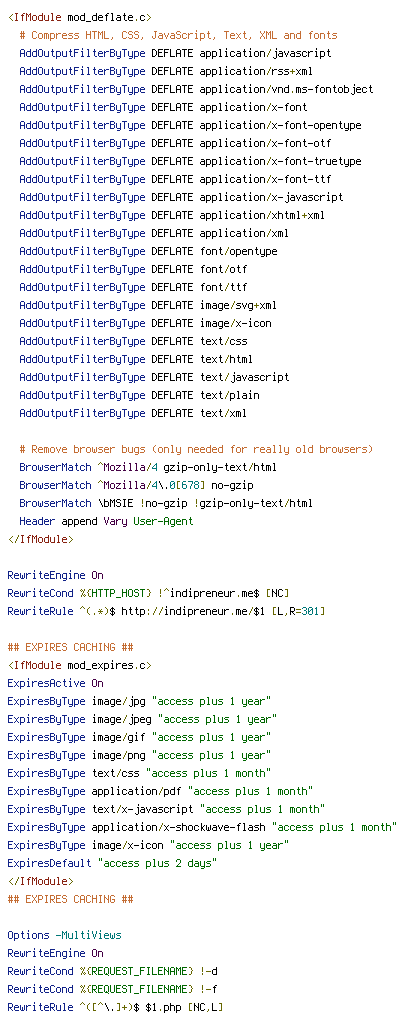Click the ExpiresActive On directive
Viewport: 406px width, 1024px height.
[55, 683]
